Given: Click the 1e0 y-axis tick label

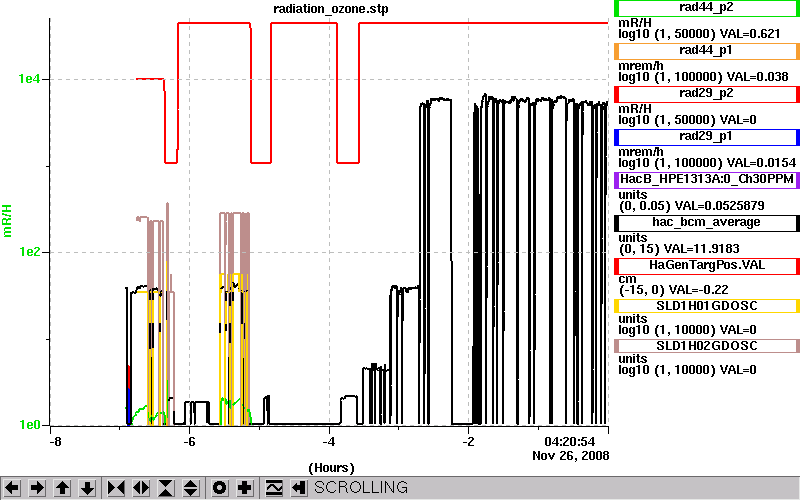Looking at the screenshot, I should point(29,425).
